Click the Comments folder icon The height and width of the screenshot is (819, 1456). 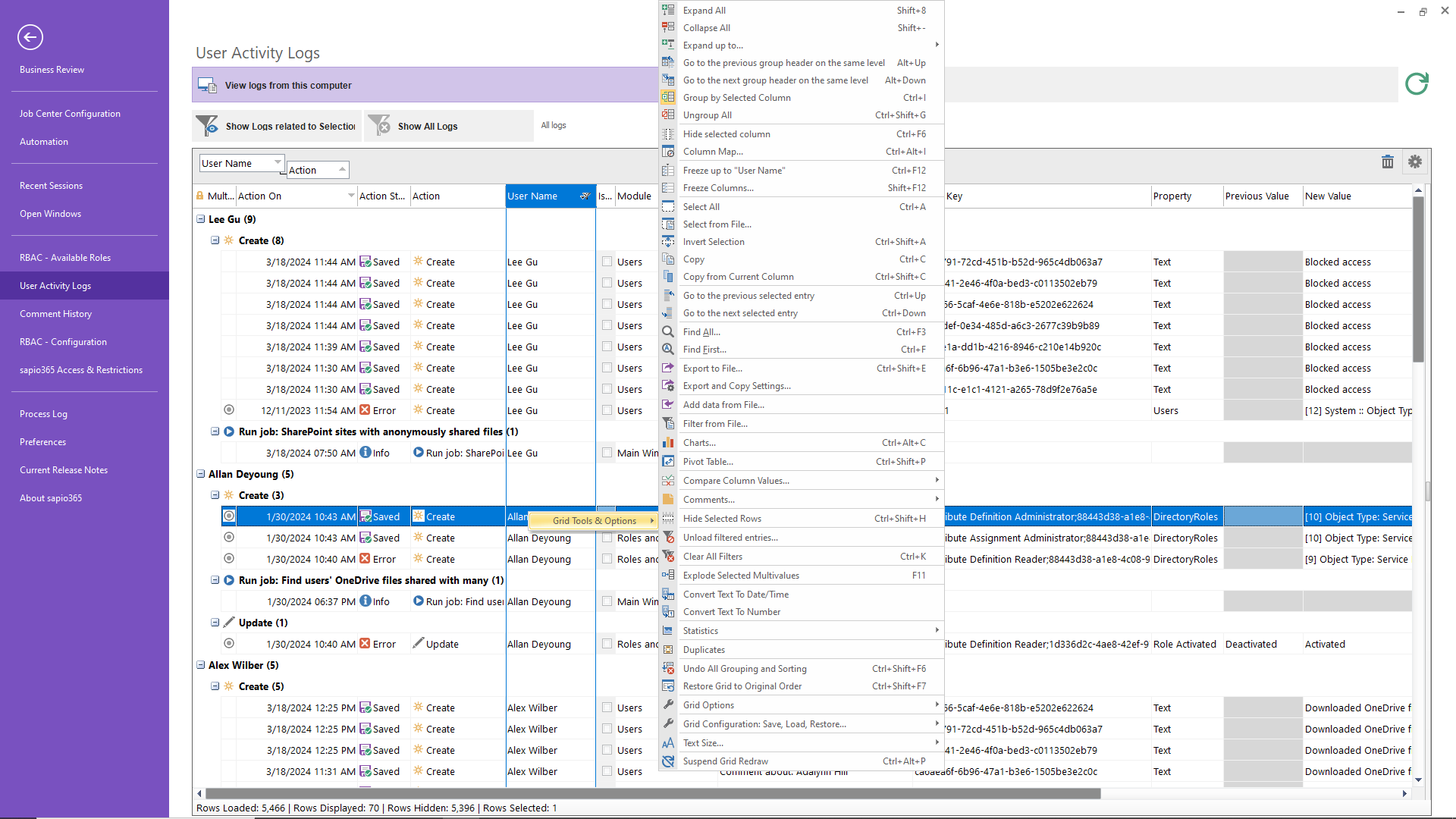tap(668, 499)
